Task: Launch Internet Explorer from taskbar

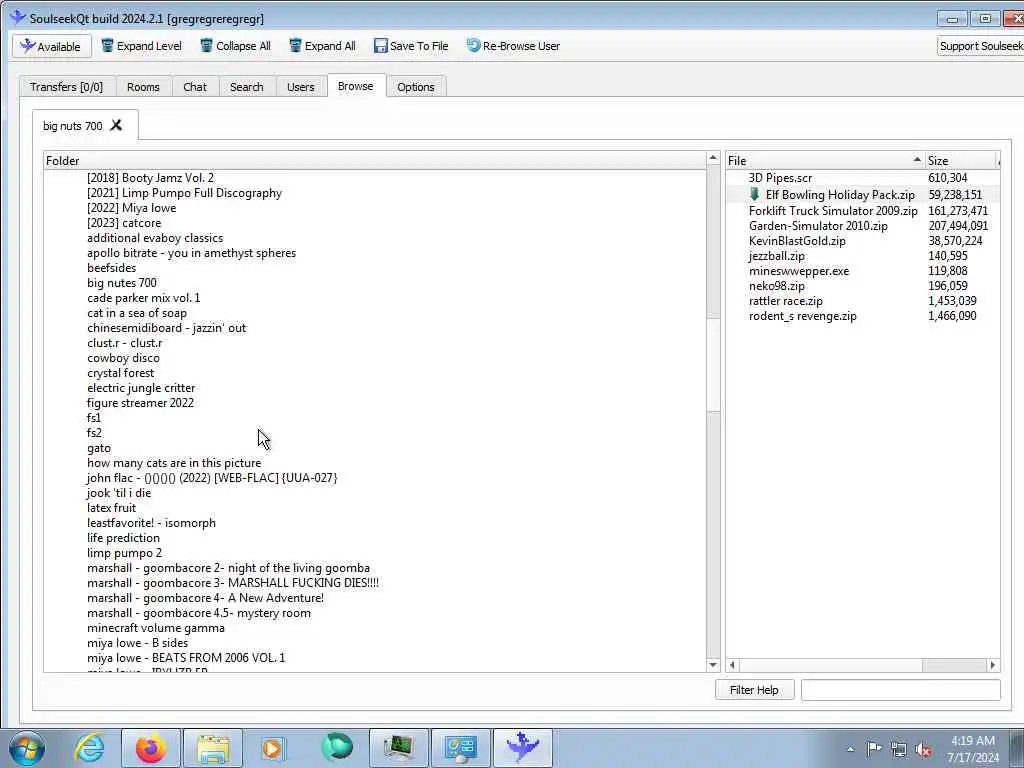Action: point(89,748)
